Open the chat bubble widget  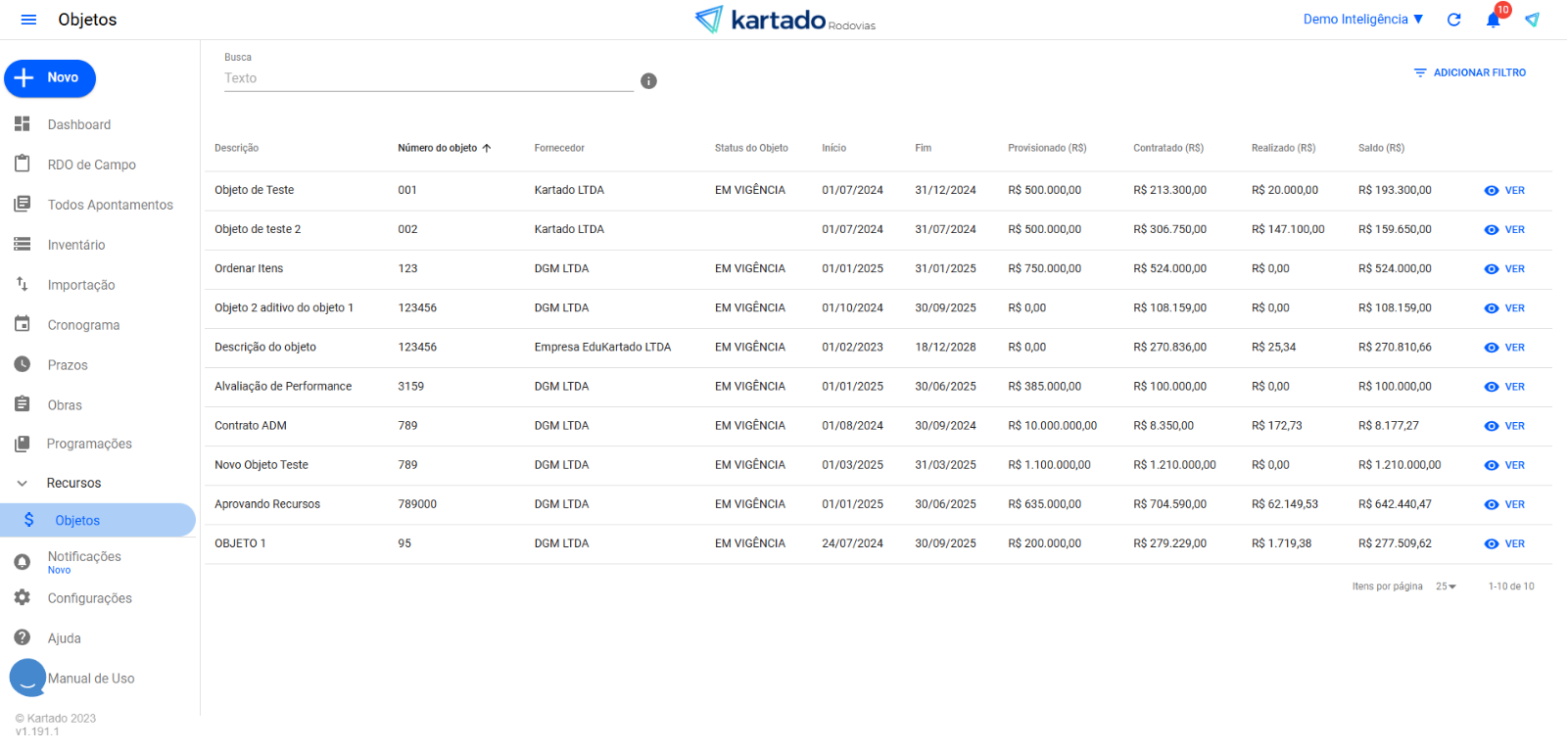[x=27, y=678]
